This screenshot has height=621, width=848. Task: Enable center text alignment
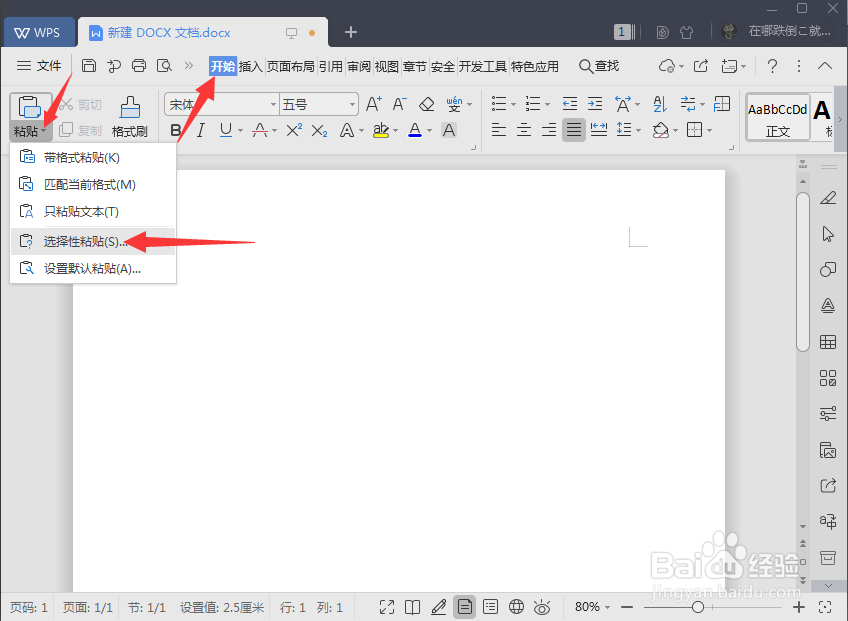[x=524, y=129]
